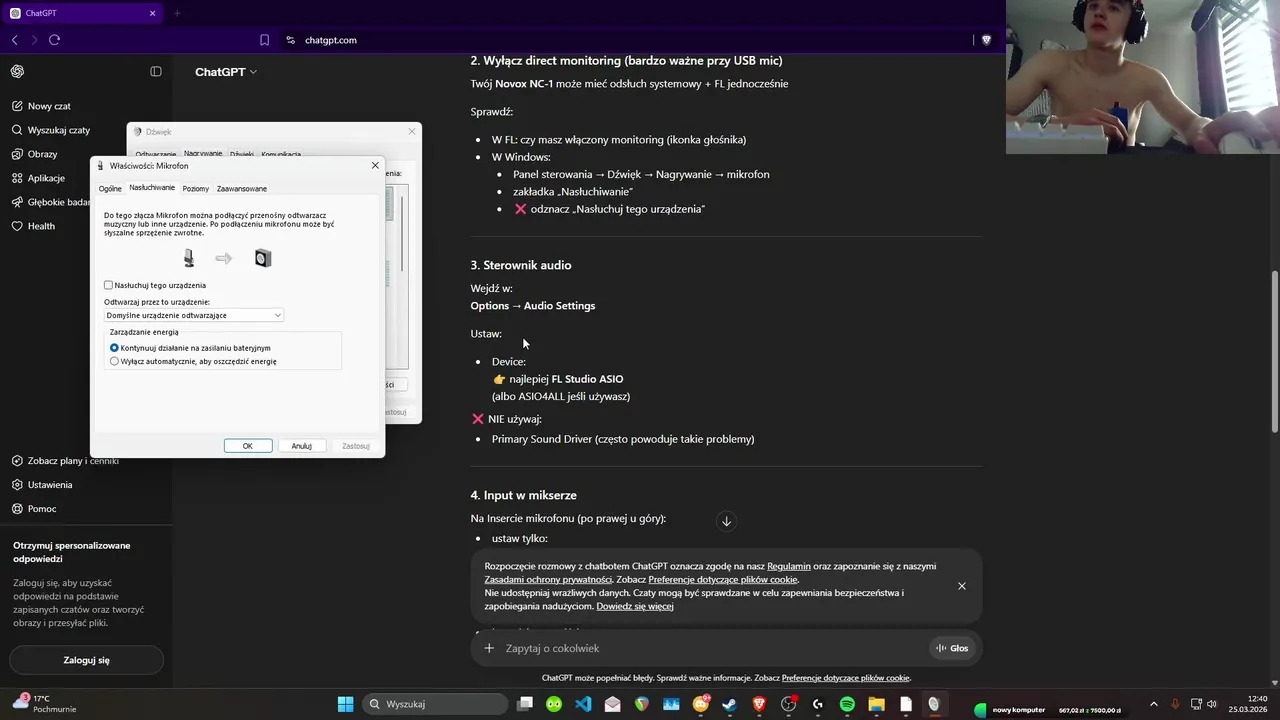Open a new browser tab with plus

tap(177, 13)
